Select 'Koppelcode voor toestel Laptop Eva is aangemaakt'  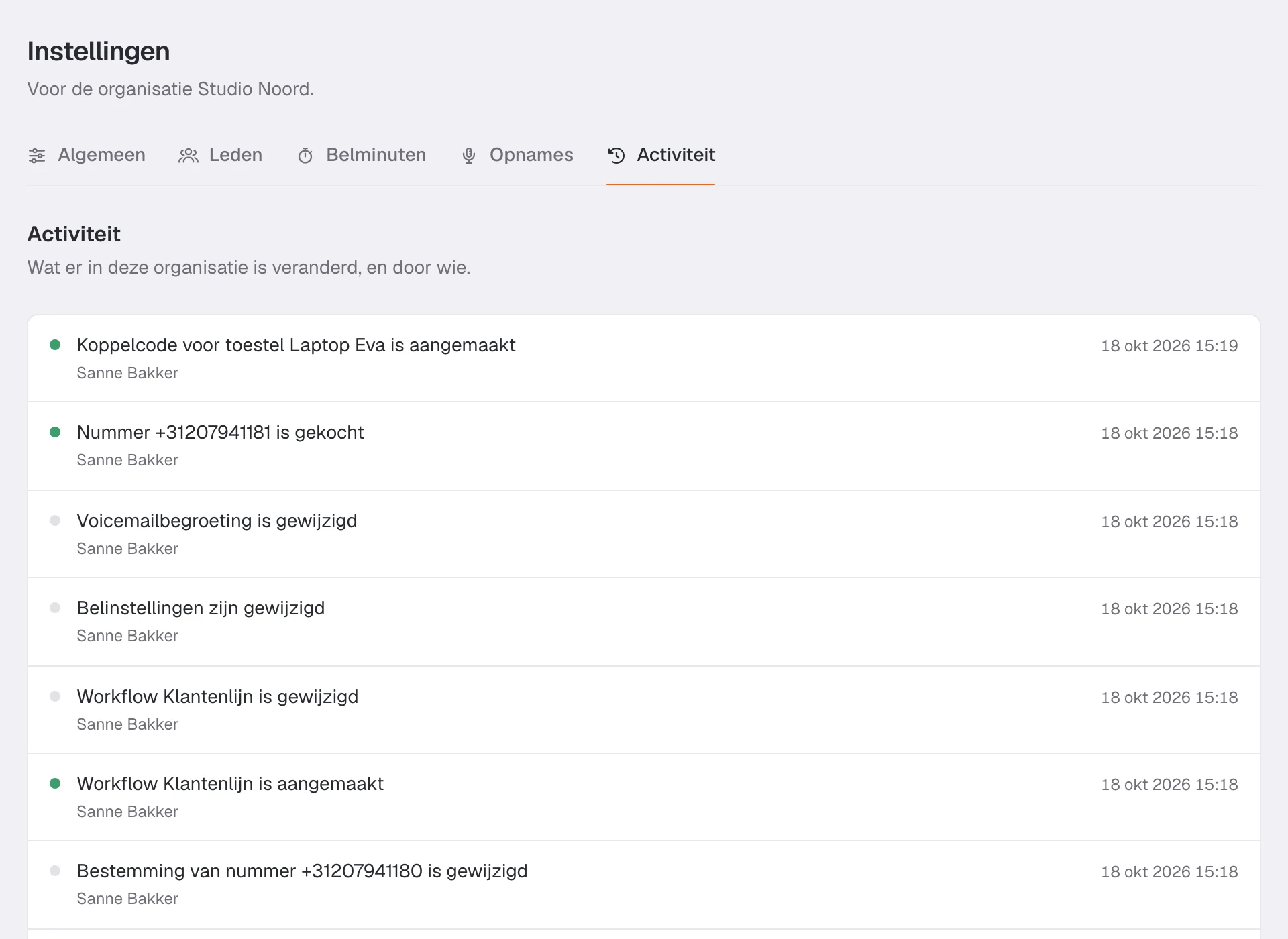[296, 345]
